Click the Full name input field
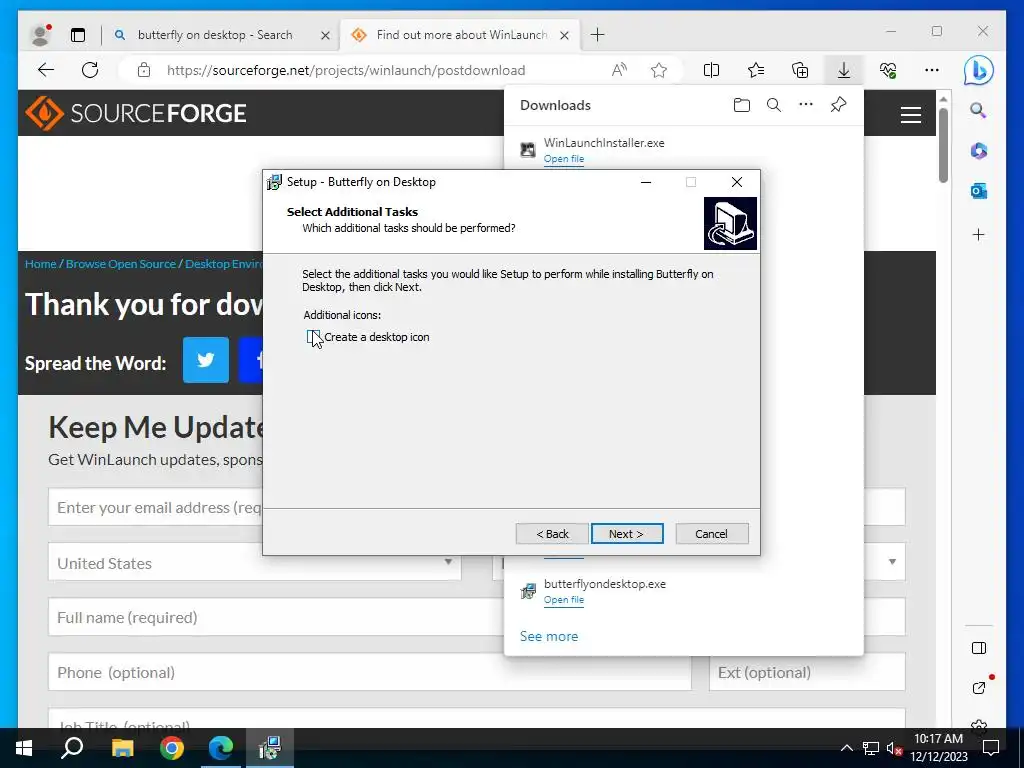 point(276,617)
